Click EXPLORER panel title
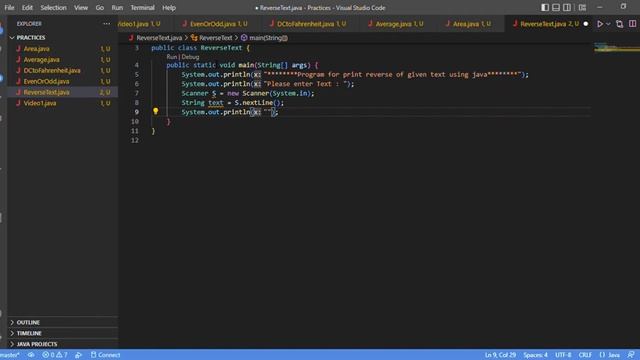The width and height of the screenshot is (640, 360). pyautogui.click(x=29, y=24)
